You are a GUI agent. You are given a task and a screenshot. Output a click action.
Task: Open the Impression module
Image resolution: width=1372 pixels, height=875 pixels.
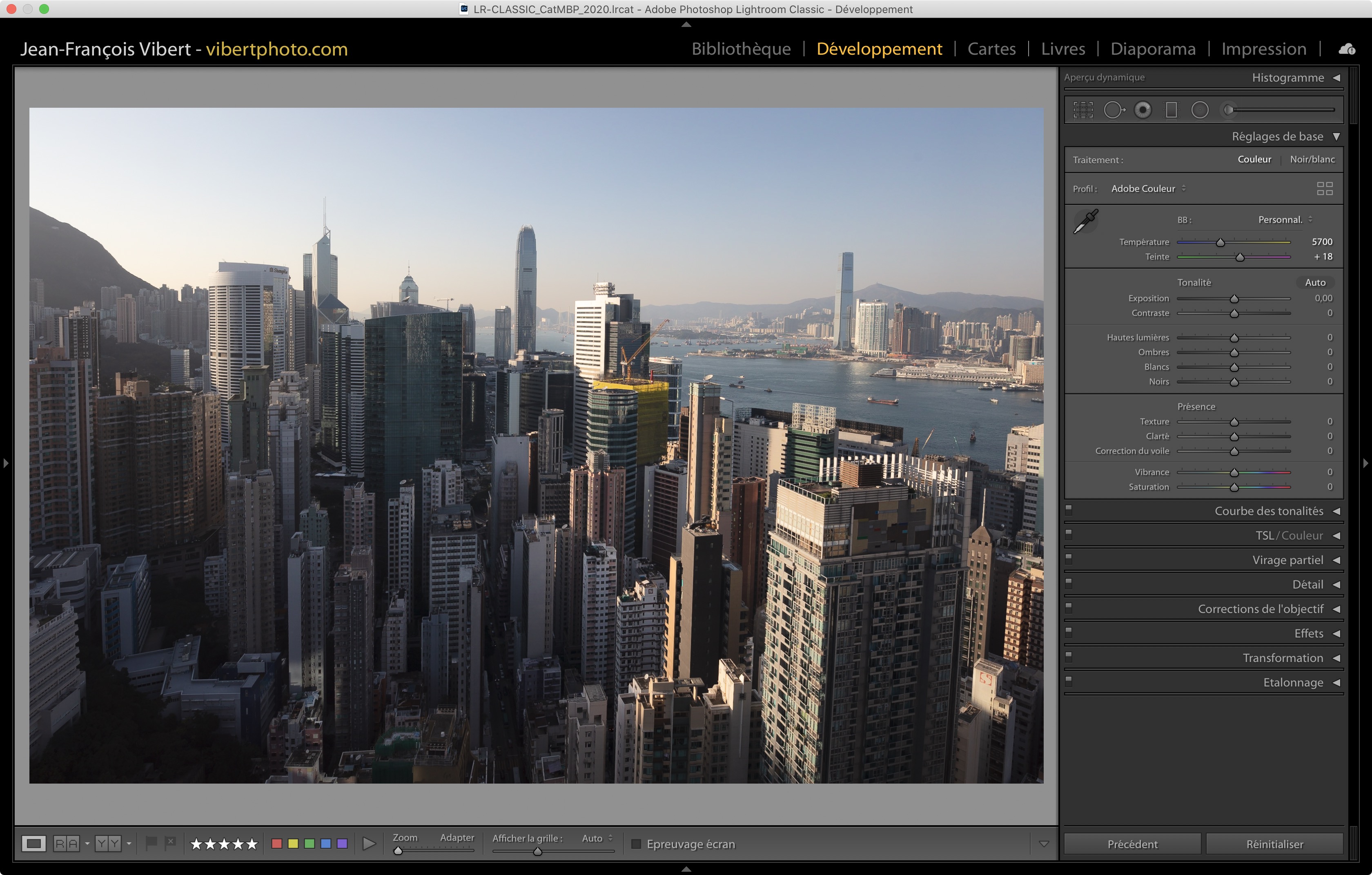click(x=1263, y=49)
